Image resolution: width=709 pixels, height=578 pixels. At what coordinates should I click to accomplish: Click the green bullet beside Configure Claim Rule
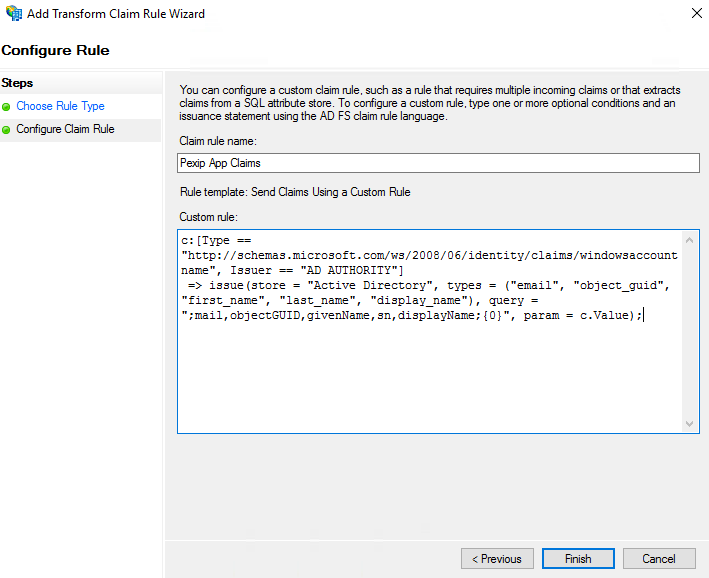point(7,130)
